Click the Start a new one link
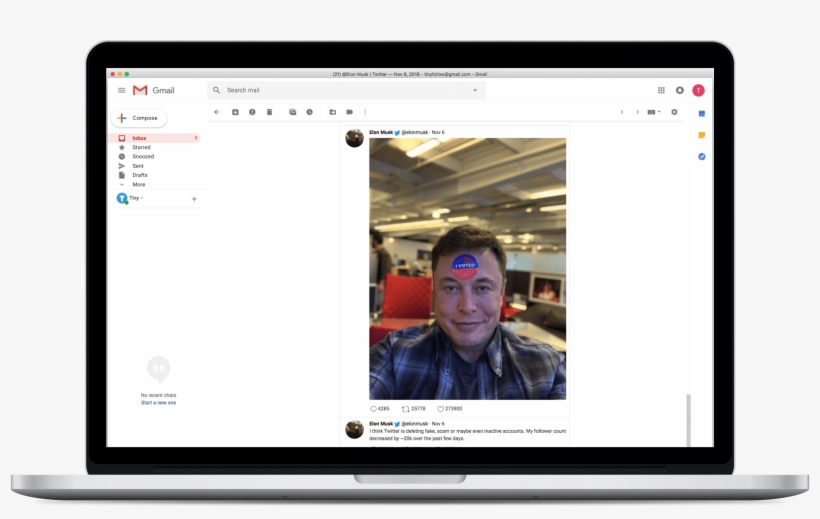This screenshot has height=519, width=820. point(158,403)
